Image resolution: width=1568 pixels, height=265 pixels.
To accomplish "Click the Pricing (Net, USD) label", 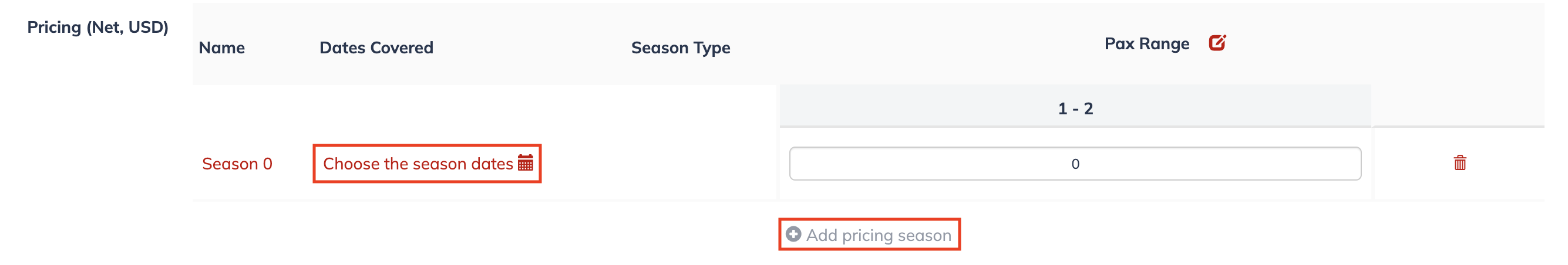I will tap(98, 28).
